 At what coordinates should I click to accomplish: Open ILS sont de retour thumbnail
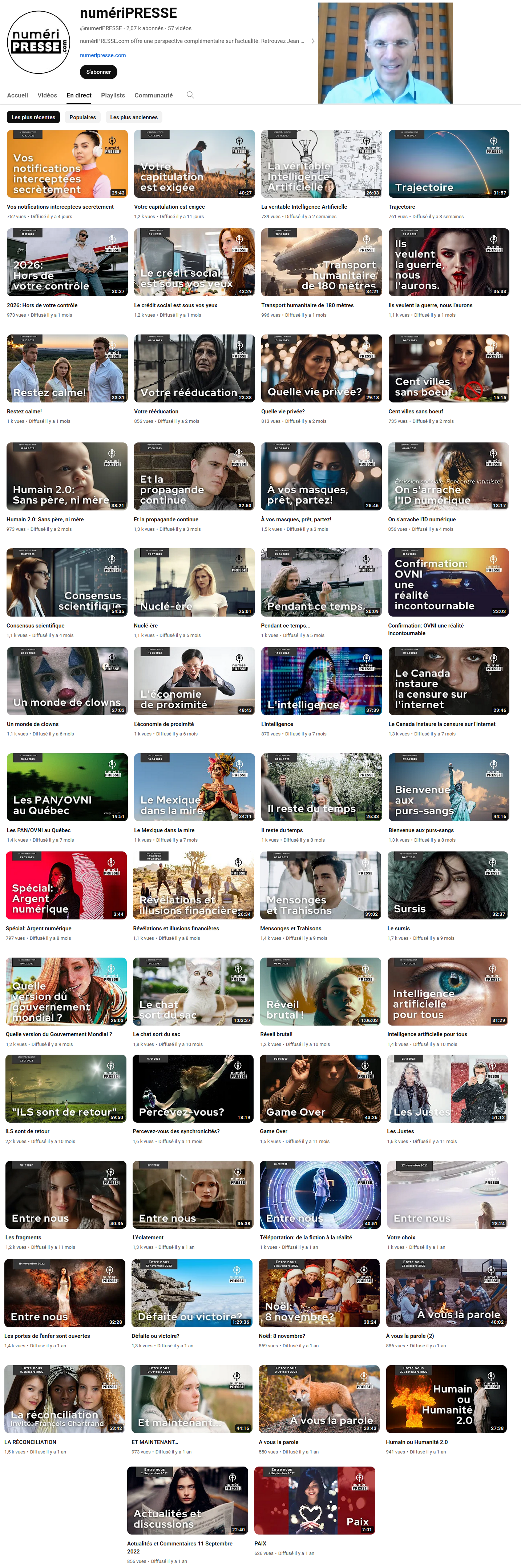66,1088
